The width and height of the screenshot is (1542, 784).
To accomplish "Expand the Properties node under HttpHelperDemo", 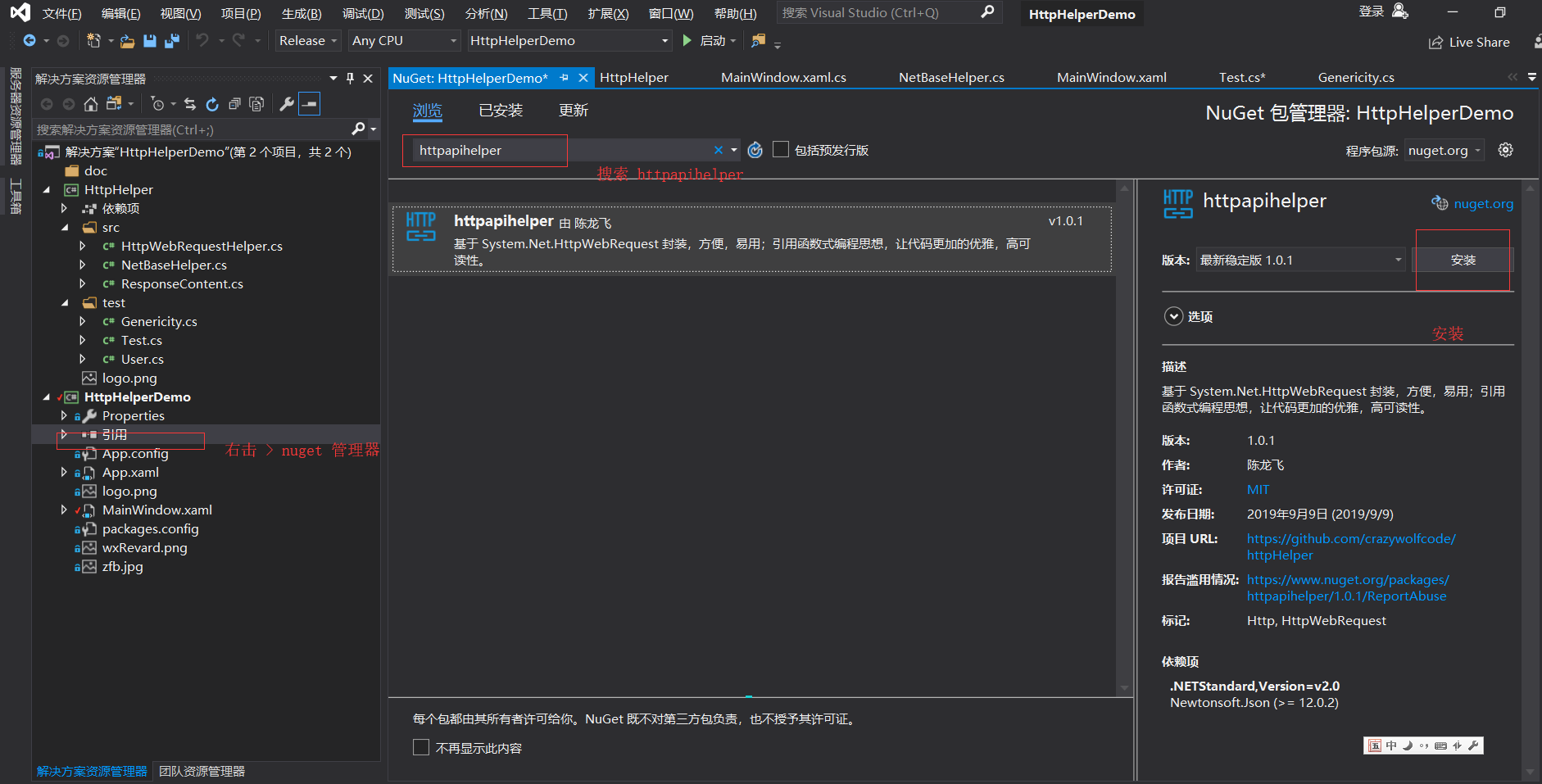I will [x=64, y=415].
